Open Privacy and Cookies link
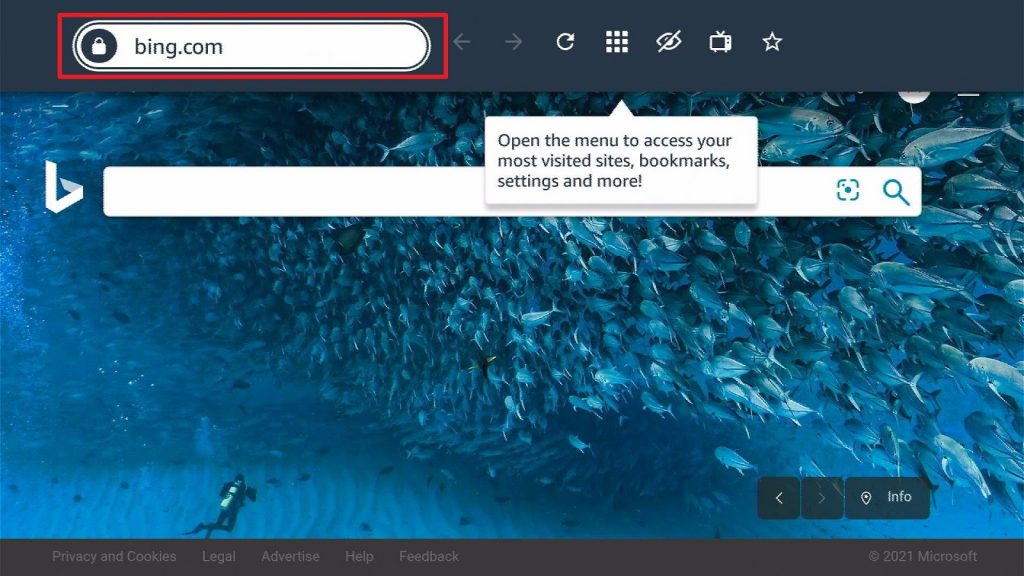 (x=114, y=556)
